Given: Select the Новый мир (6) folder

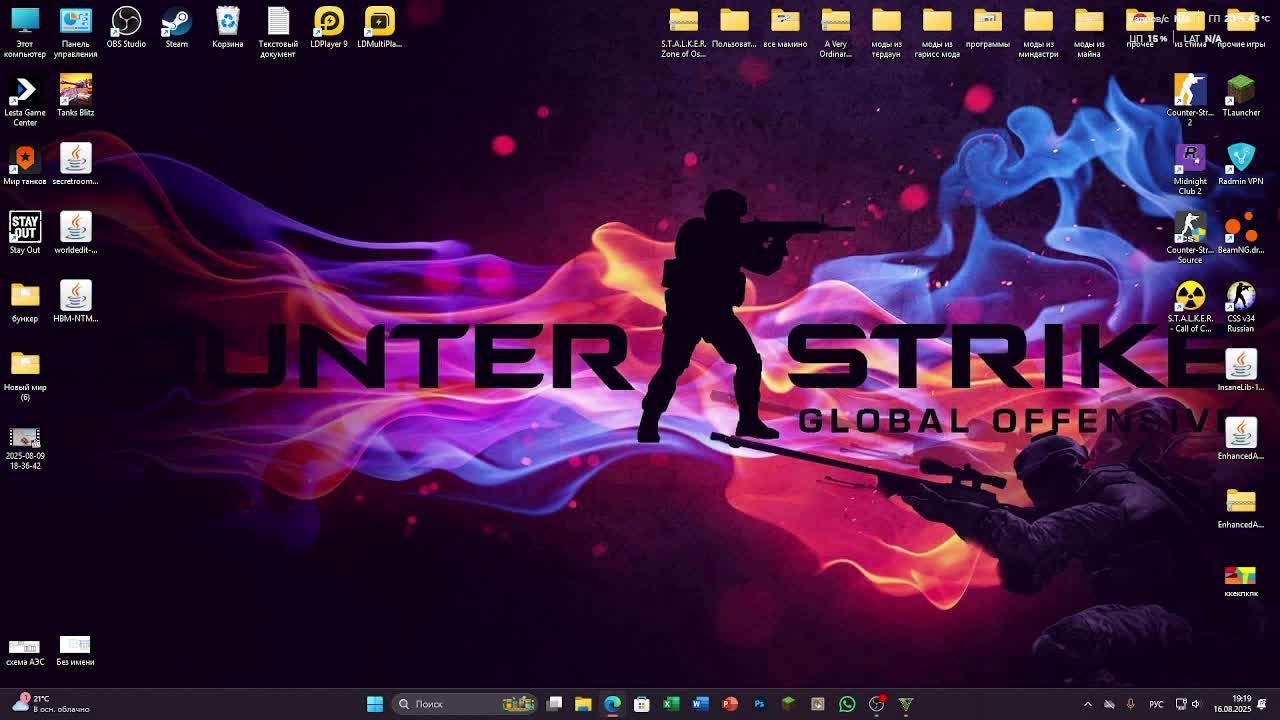Looking at the screenshot, I should (25, 375).
